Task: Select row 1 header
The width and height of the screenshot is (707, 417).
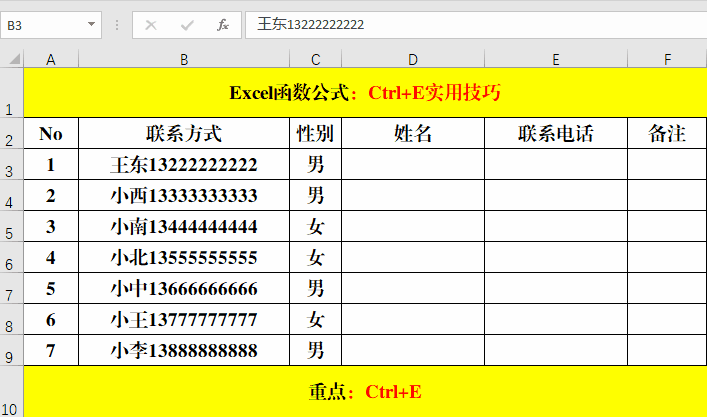Action: point(12,93)
